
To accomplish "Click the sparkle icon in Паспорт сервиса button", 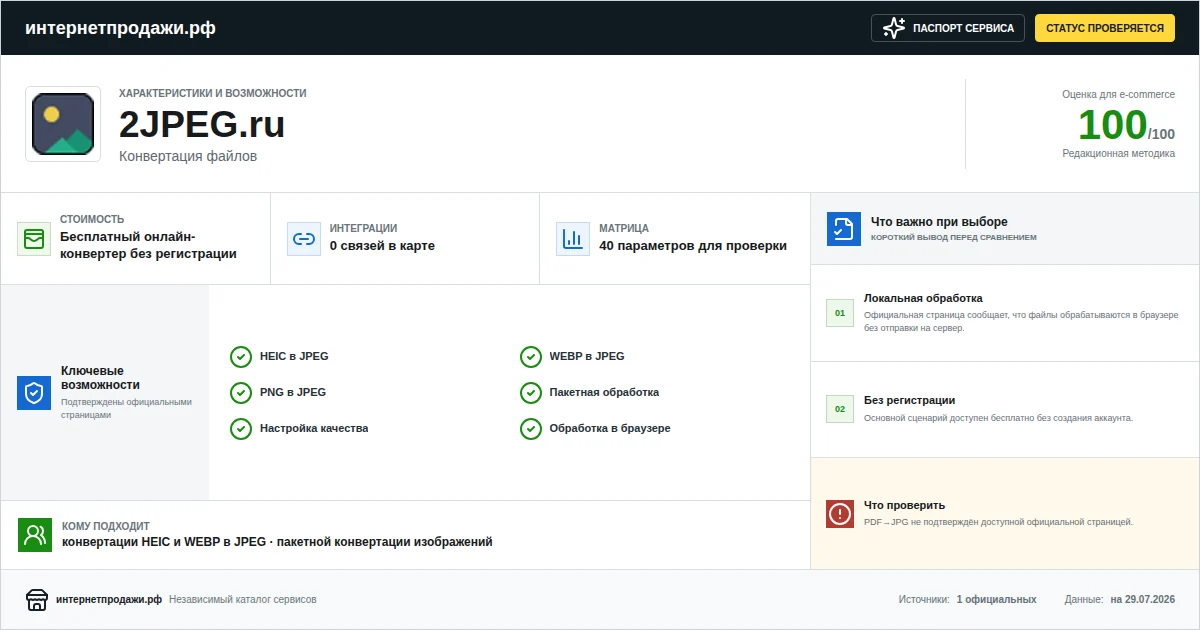I will [x=894, y=28].
